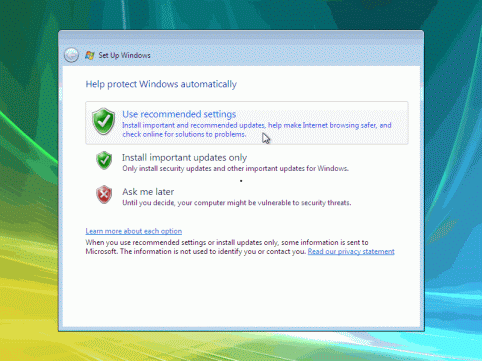Open Read our privacy statement link
This screenshot has height=361, width=482.
tap(351, 251)
